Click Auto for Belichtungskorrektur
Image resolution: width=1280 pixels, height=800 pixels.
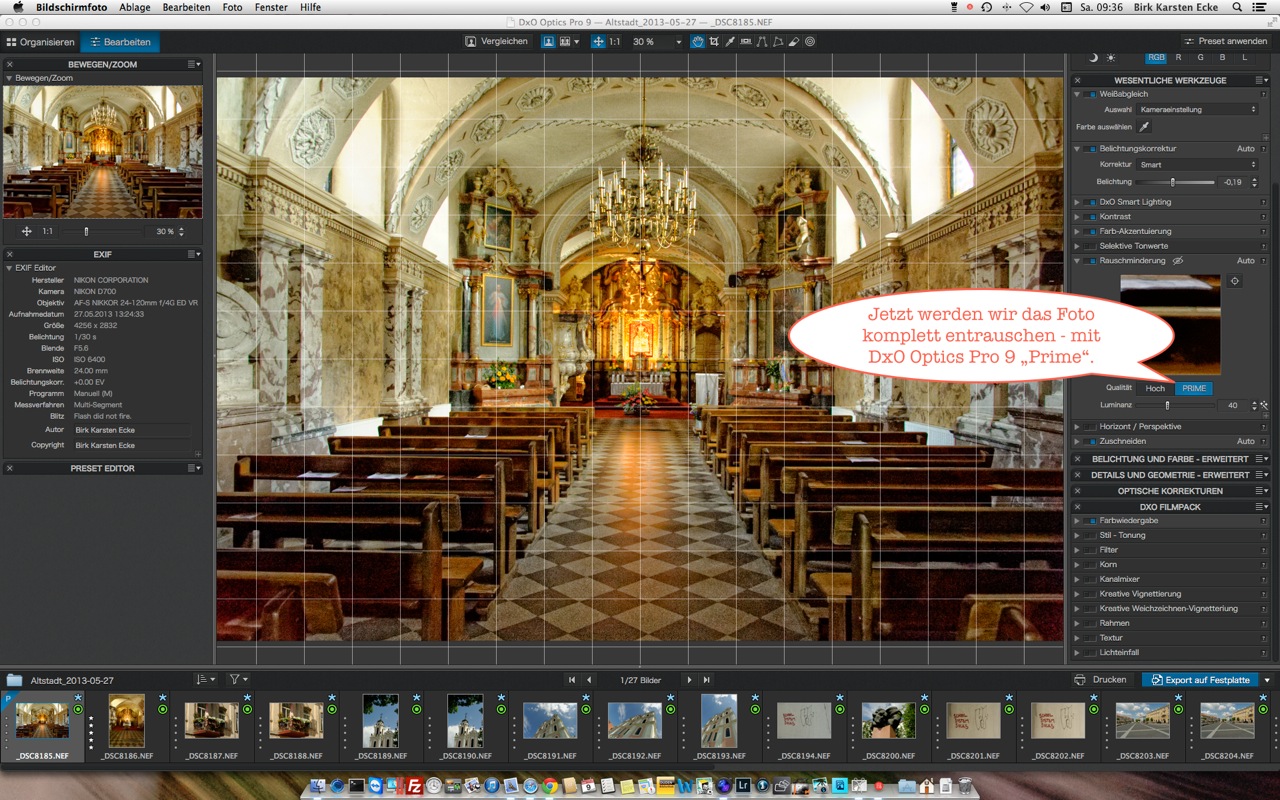(1245, 148)
